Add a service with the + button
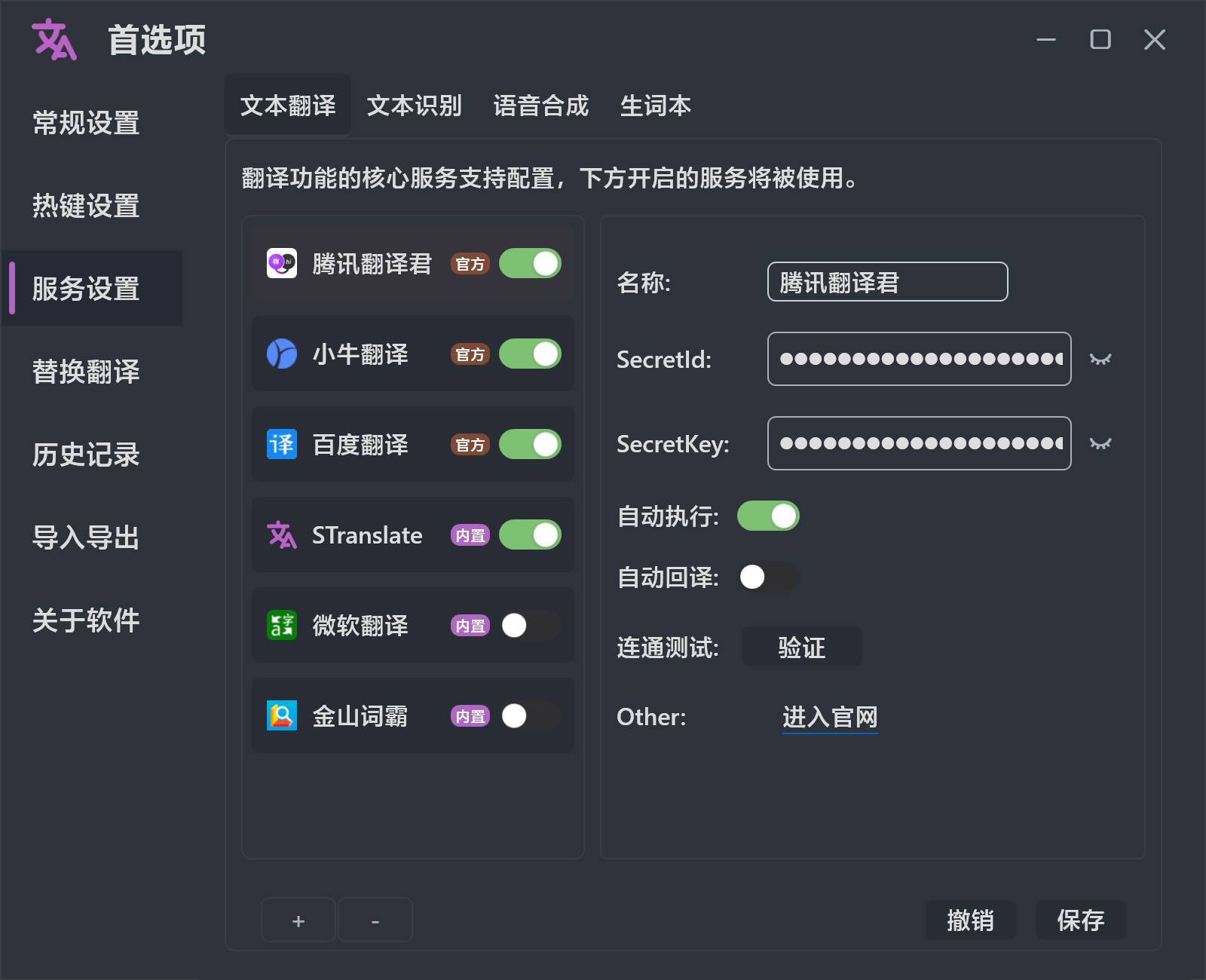The image size is (1206, 980). [x=298, y=920]
